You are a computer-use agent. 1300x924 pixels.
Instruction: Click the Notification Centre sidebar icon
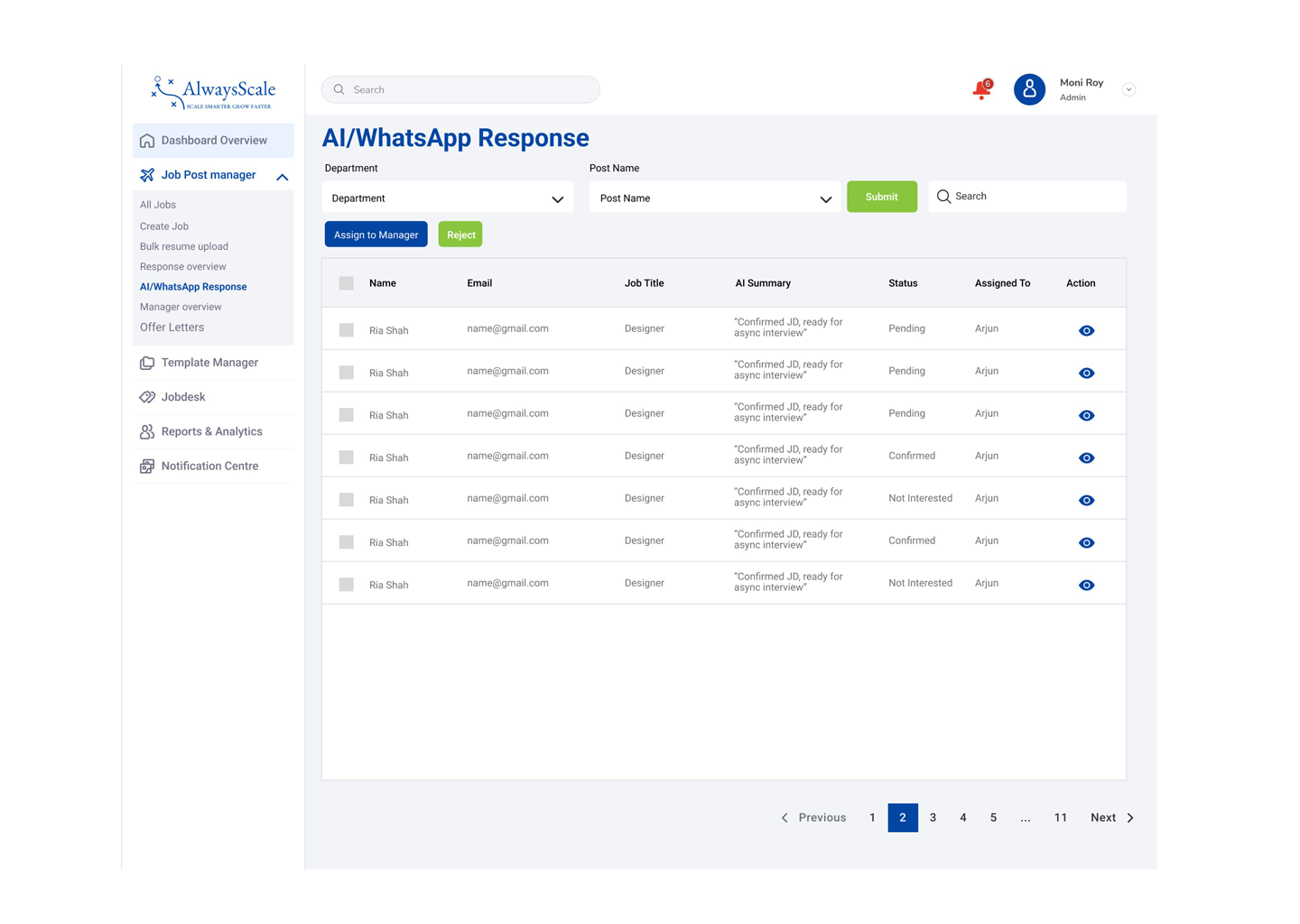(147, 467)
